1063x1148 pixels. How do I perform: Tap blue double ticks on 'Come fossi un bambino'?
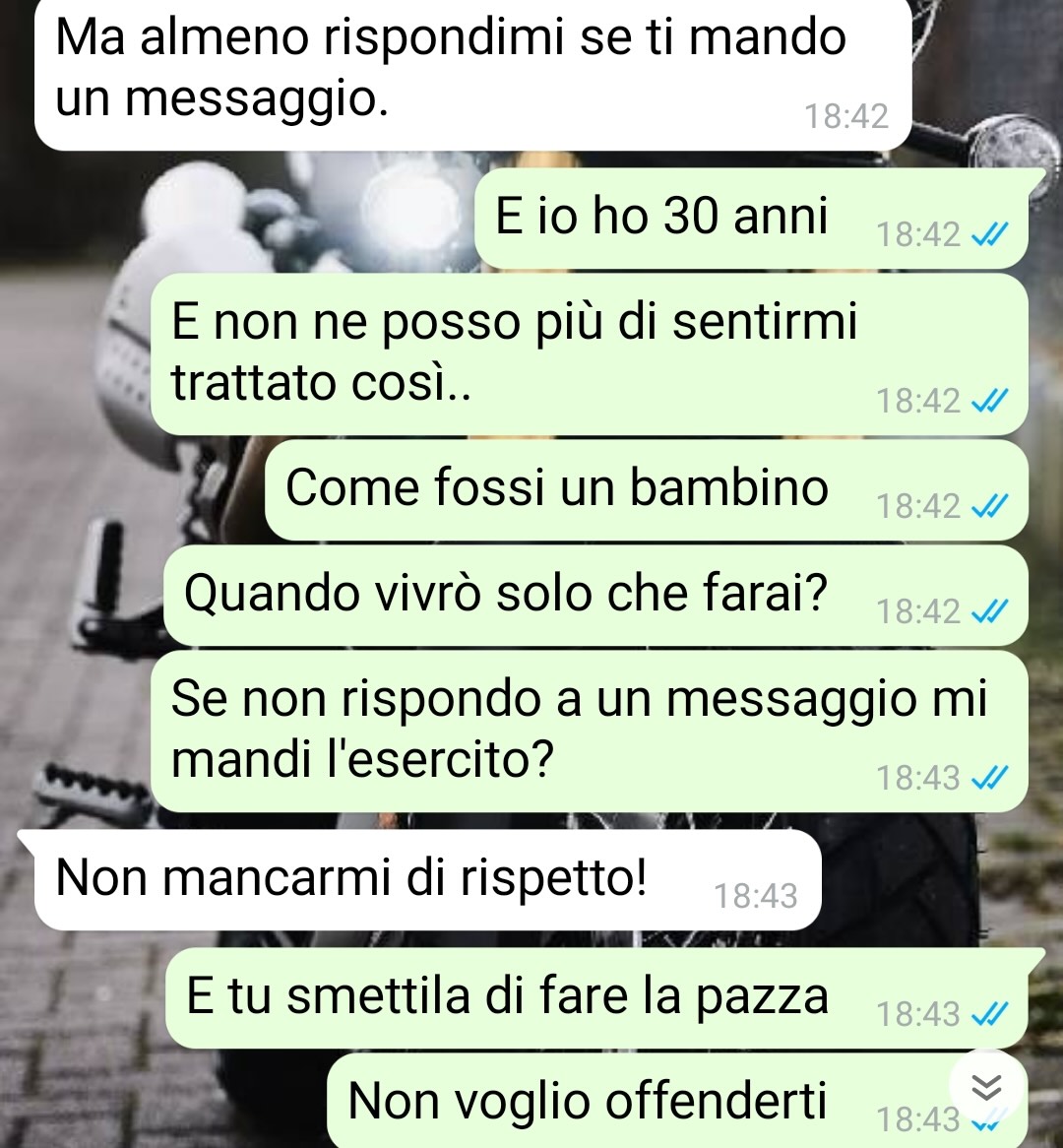coord(990,505)
